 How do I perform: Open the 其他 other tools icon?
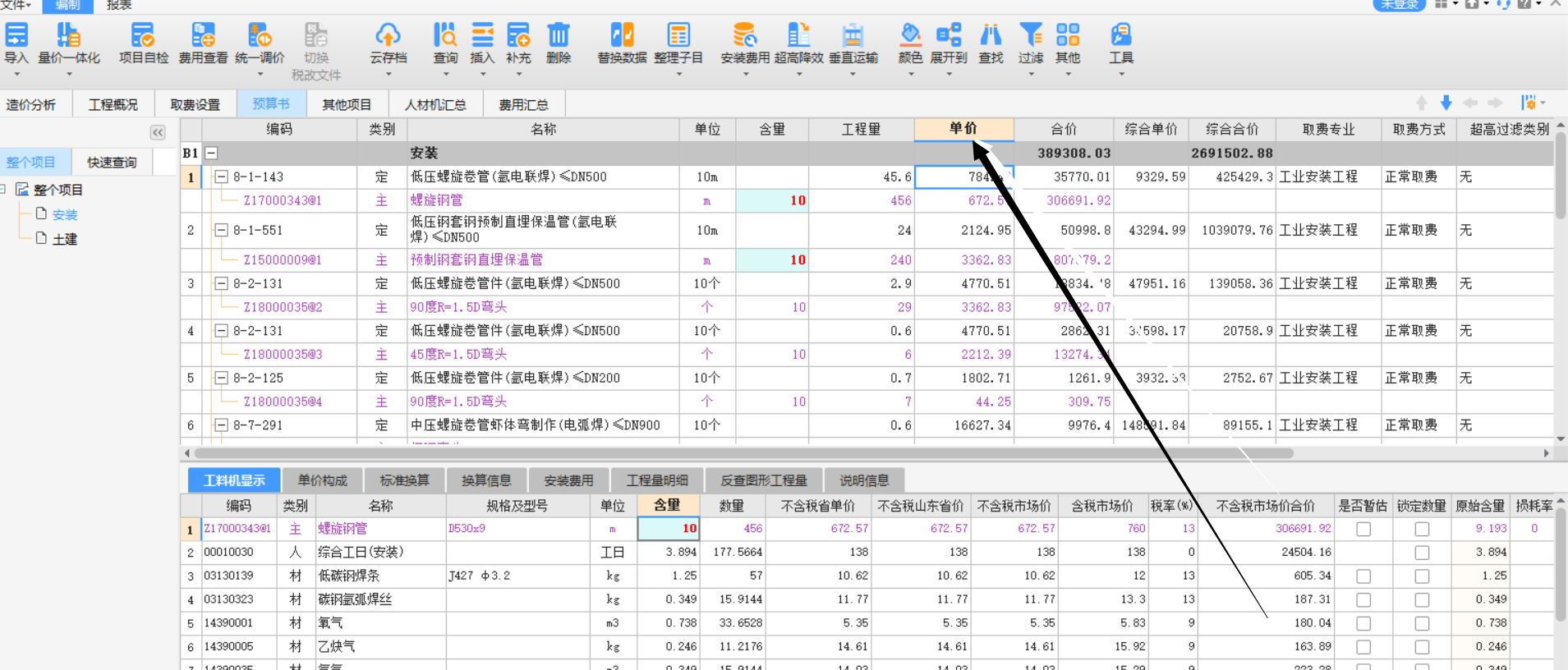click(x=1068, y=36)
